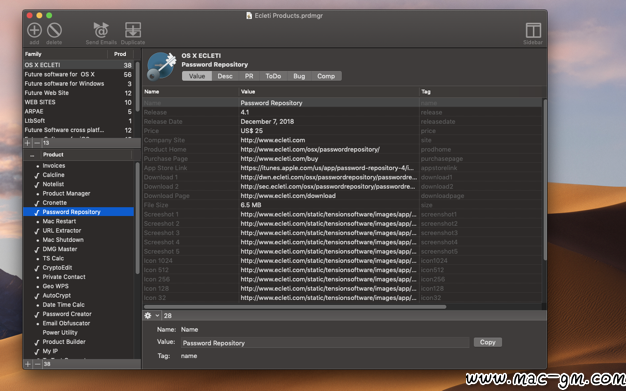Screen dimensions: 626x391
Task: Click the Value text field
Action: [325, 343]
